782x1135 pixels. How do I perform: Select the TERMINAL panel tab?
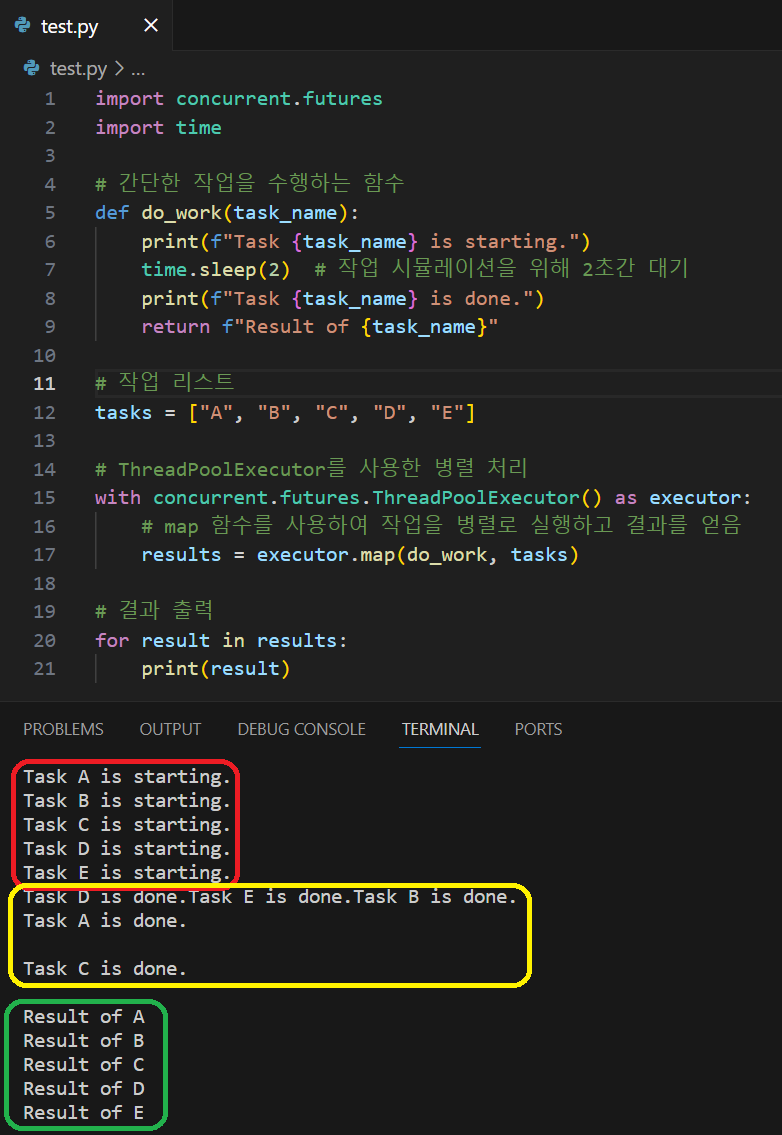pos(440,729)
